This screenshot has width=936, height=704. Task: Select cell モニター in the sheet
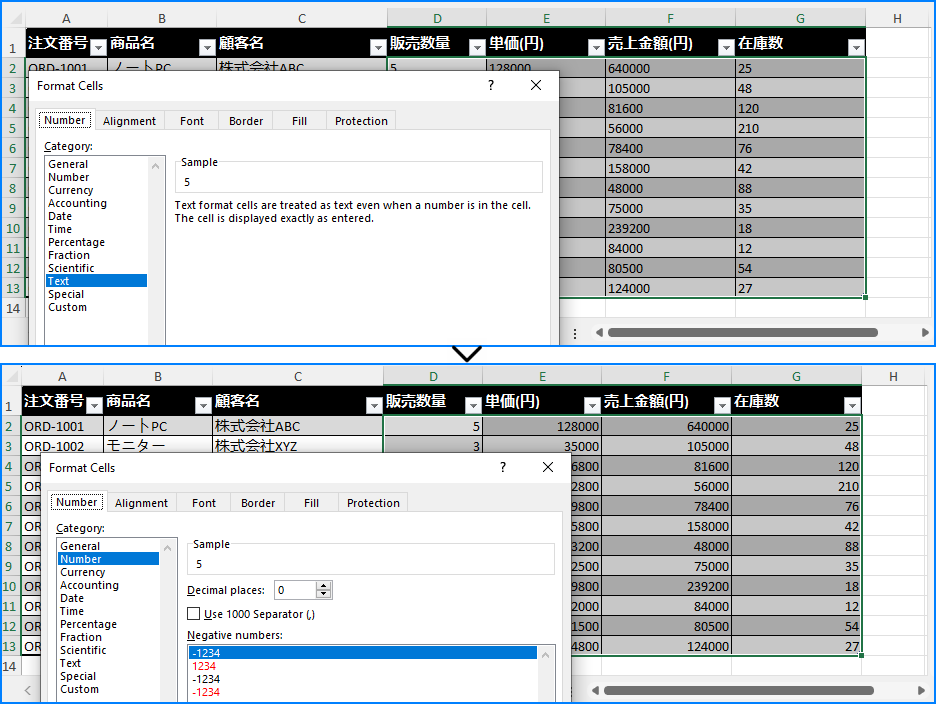158,446
